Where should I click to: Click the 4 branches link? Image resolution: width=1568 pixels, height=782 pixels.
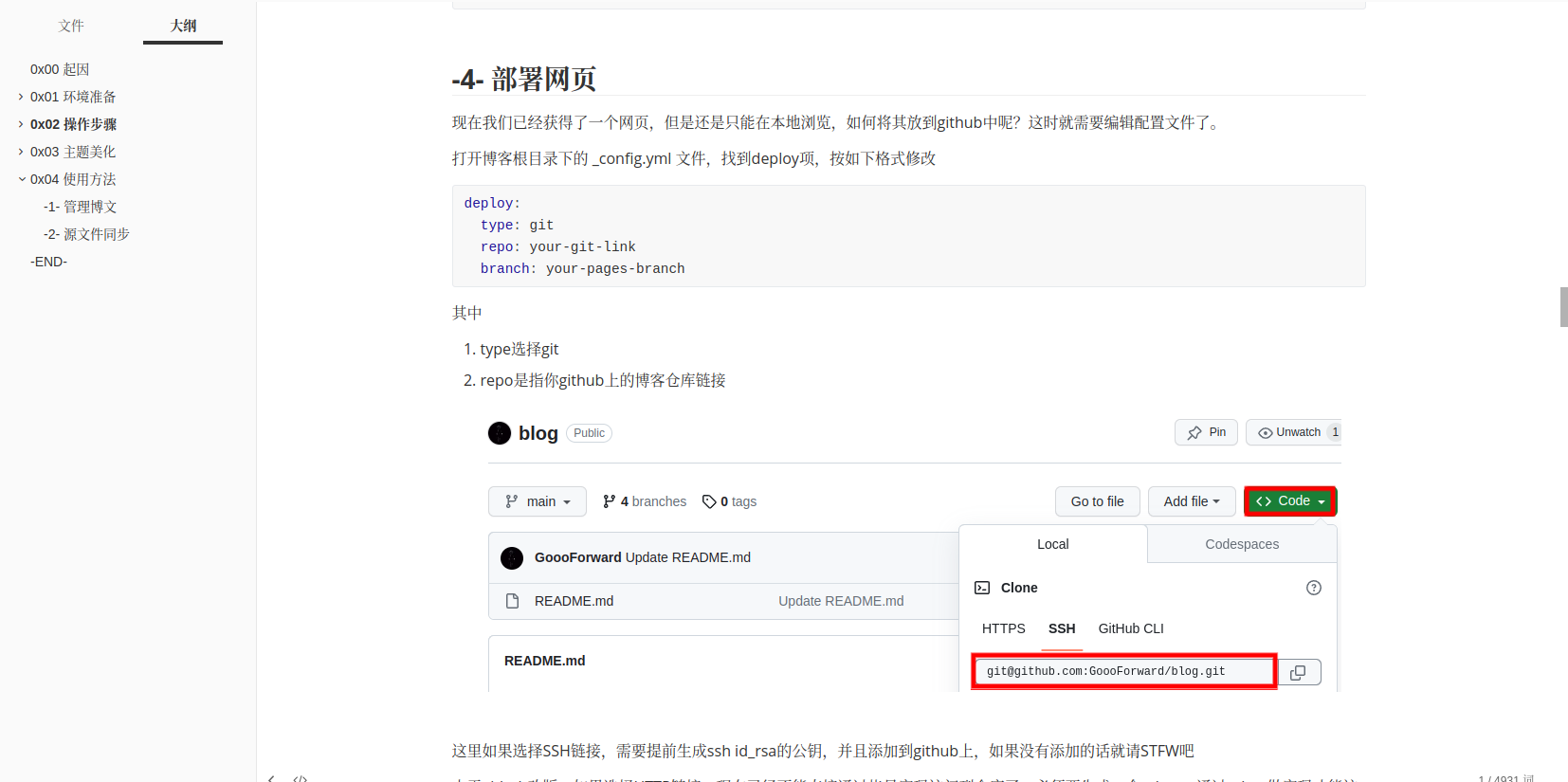click(645, 501)
